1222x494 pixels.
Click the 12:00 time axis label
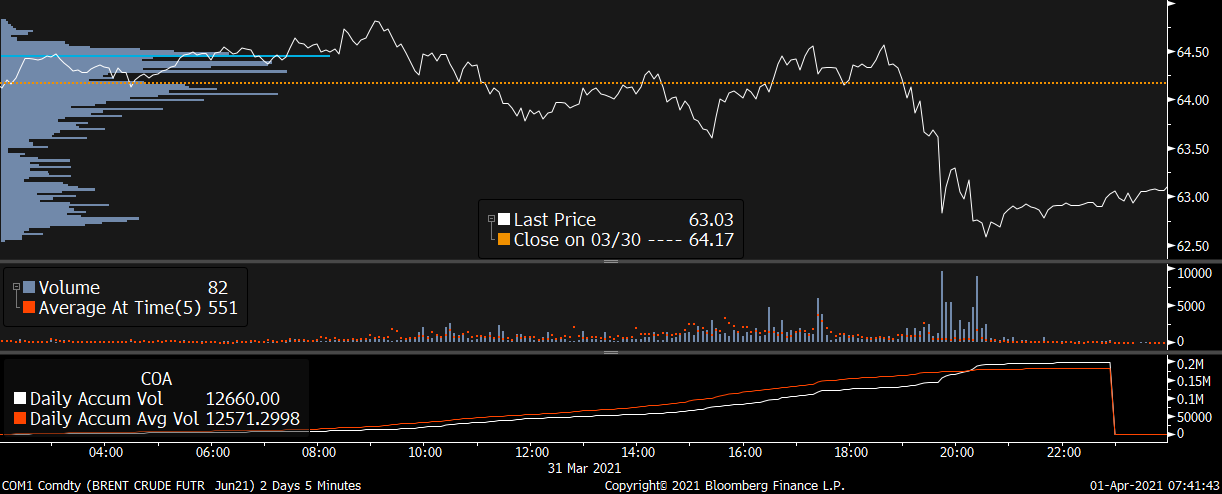pos(531,452)
